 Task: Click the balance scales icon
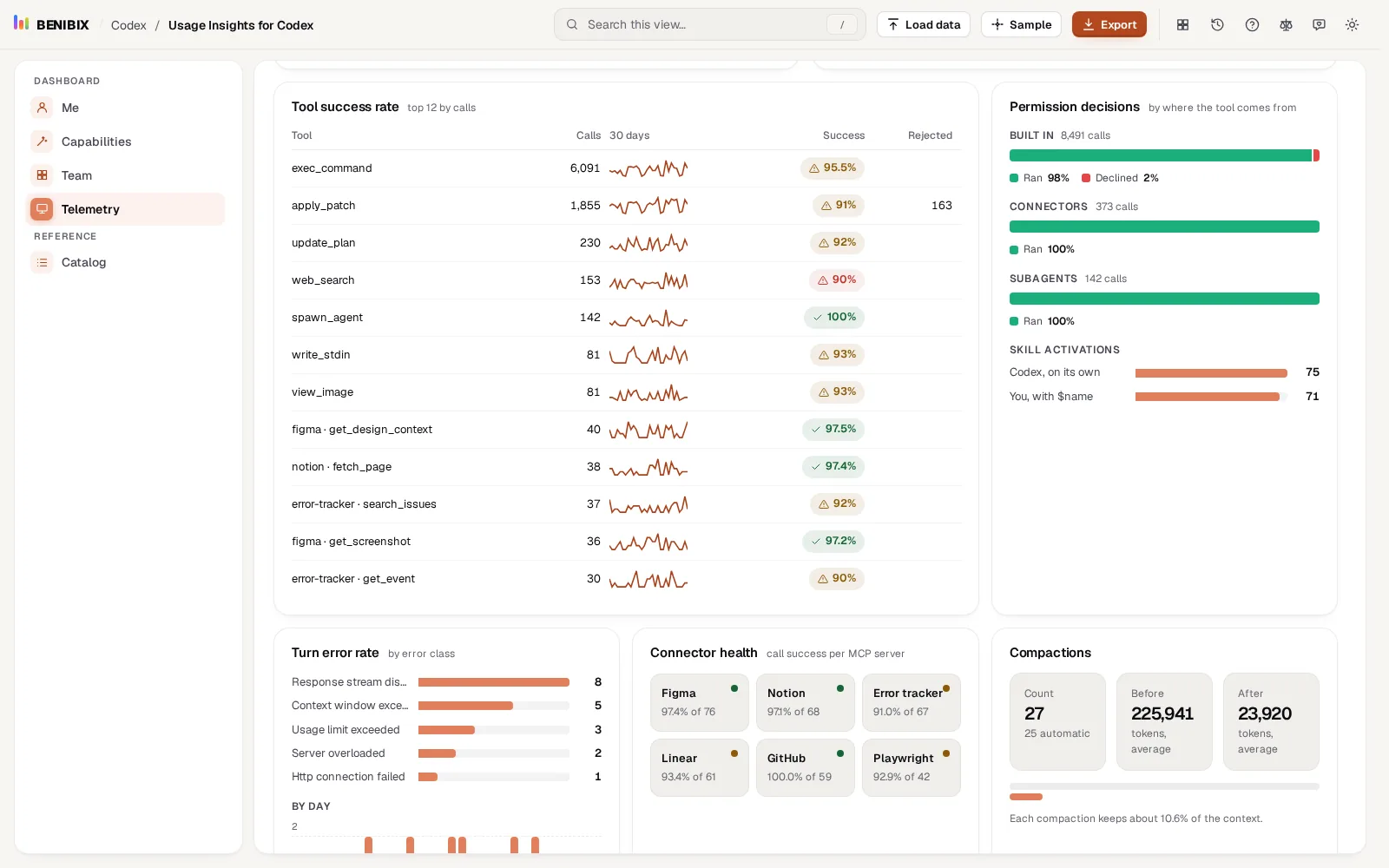pyautogui.click(x=1286, y=25)
